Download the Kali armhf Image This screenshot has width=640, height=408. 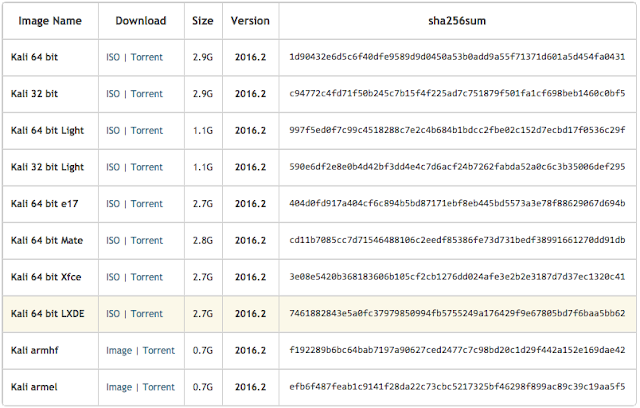[119, 350]
